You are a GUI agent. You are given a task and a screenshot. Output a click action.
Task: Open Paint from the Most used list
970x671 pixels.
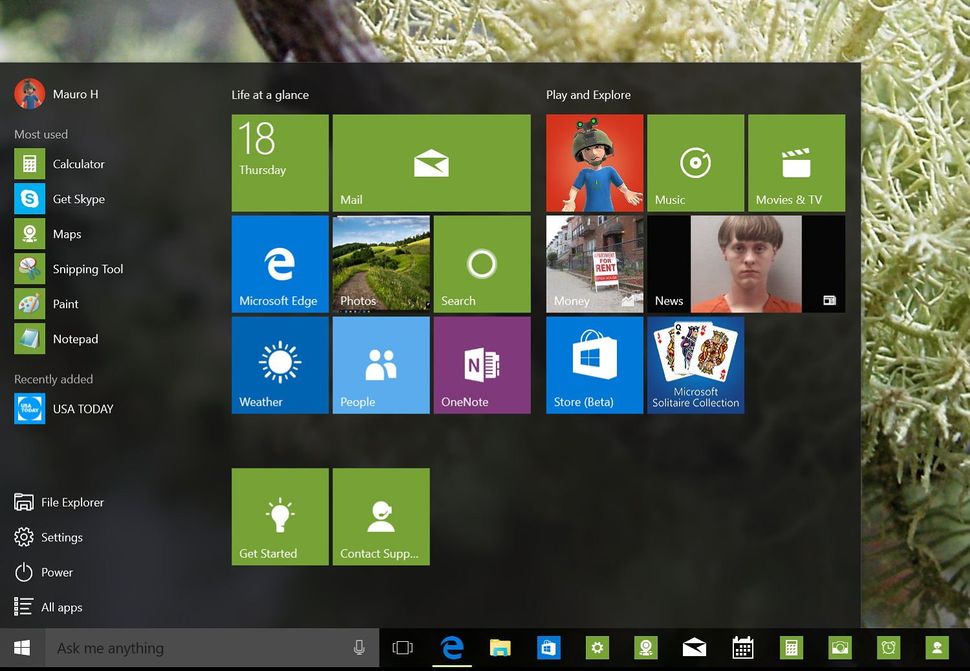coord(65,303)
